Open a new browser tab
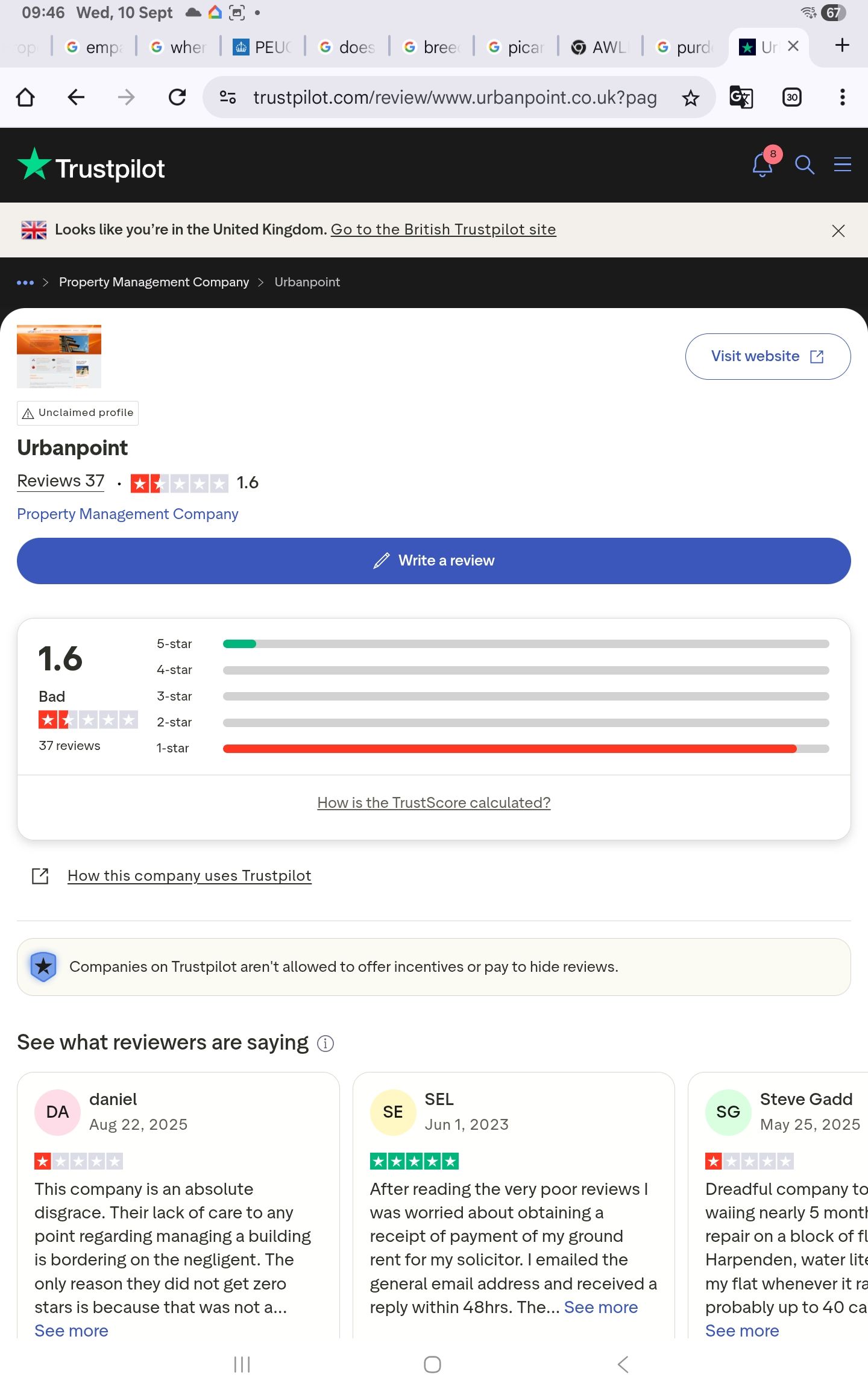This screenshot has width=868, height=1389. click(x=842, y=46)
